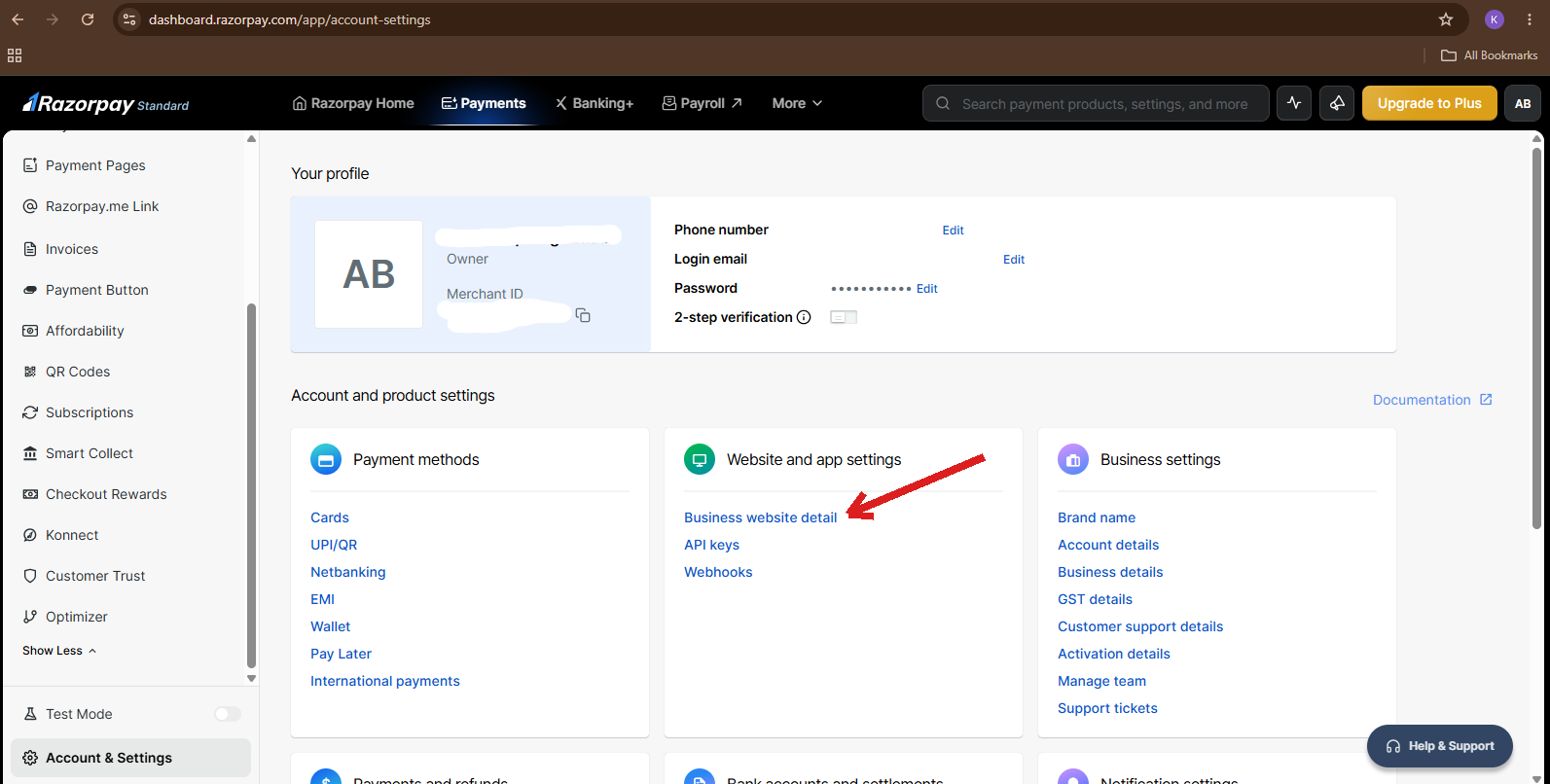This screenshot has width=1550, height=784.
Task: Open the AB account menu
Action: click(x=1523, y=103)
